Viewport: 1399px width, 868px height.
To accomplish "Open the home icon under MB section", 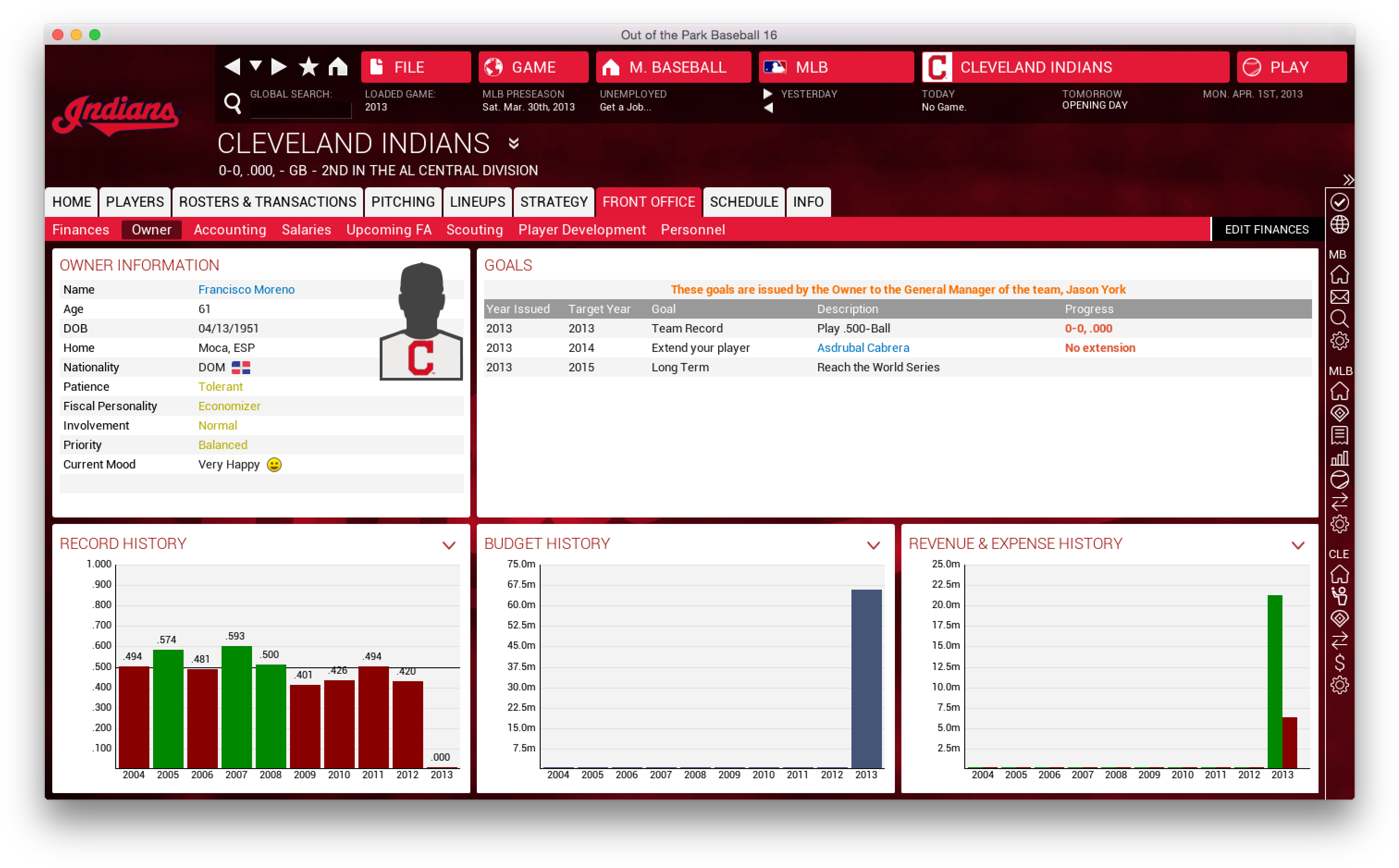I will 1339,275.
